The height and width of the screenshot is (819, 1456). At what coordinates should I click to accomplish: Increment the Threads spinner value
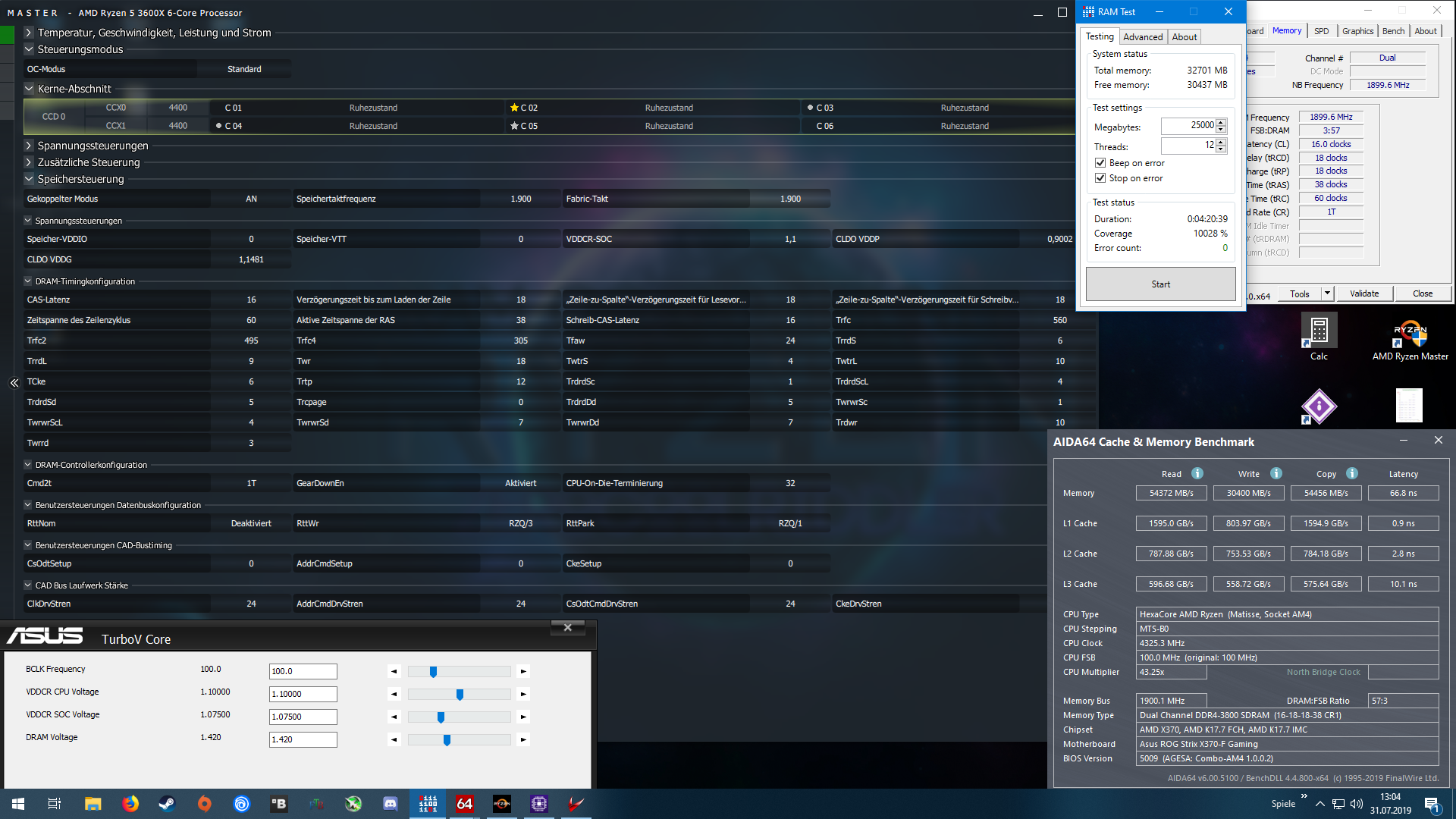[1221, 142]
